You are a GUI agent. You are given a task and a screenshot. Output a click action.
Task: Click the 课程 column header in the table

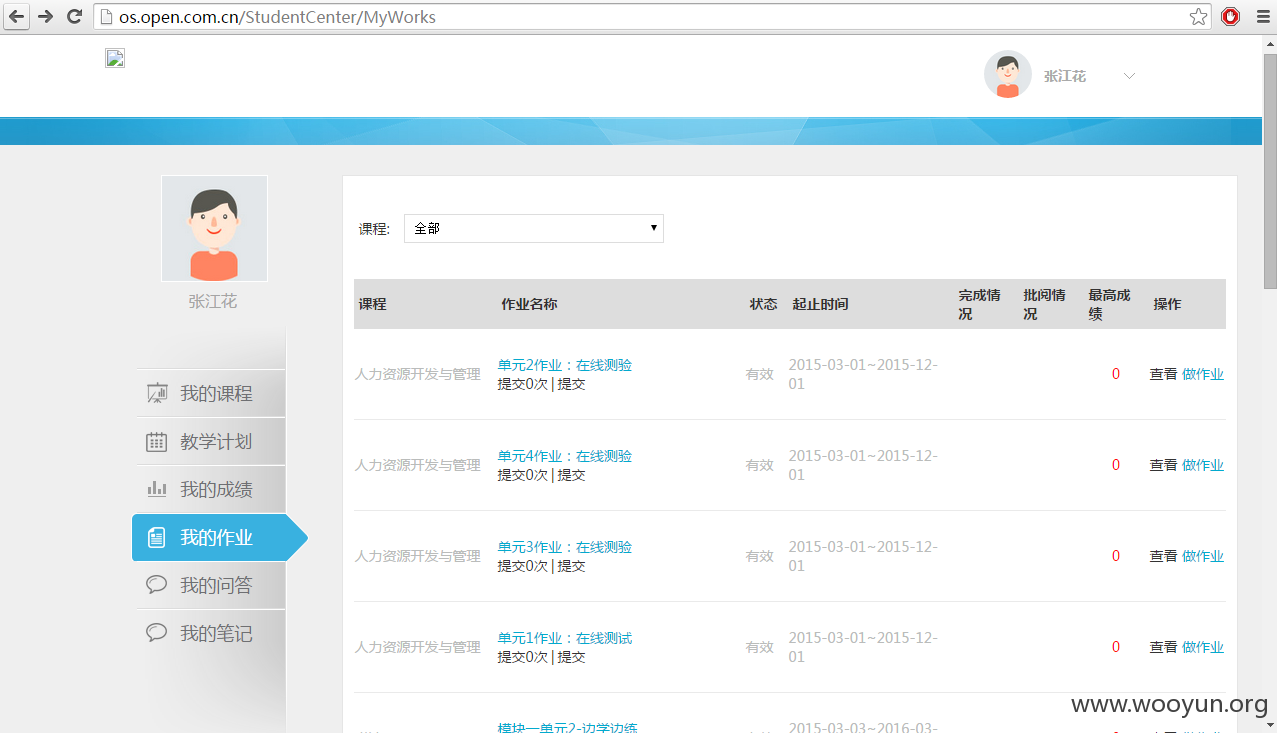372,304
